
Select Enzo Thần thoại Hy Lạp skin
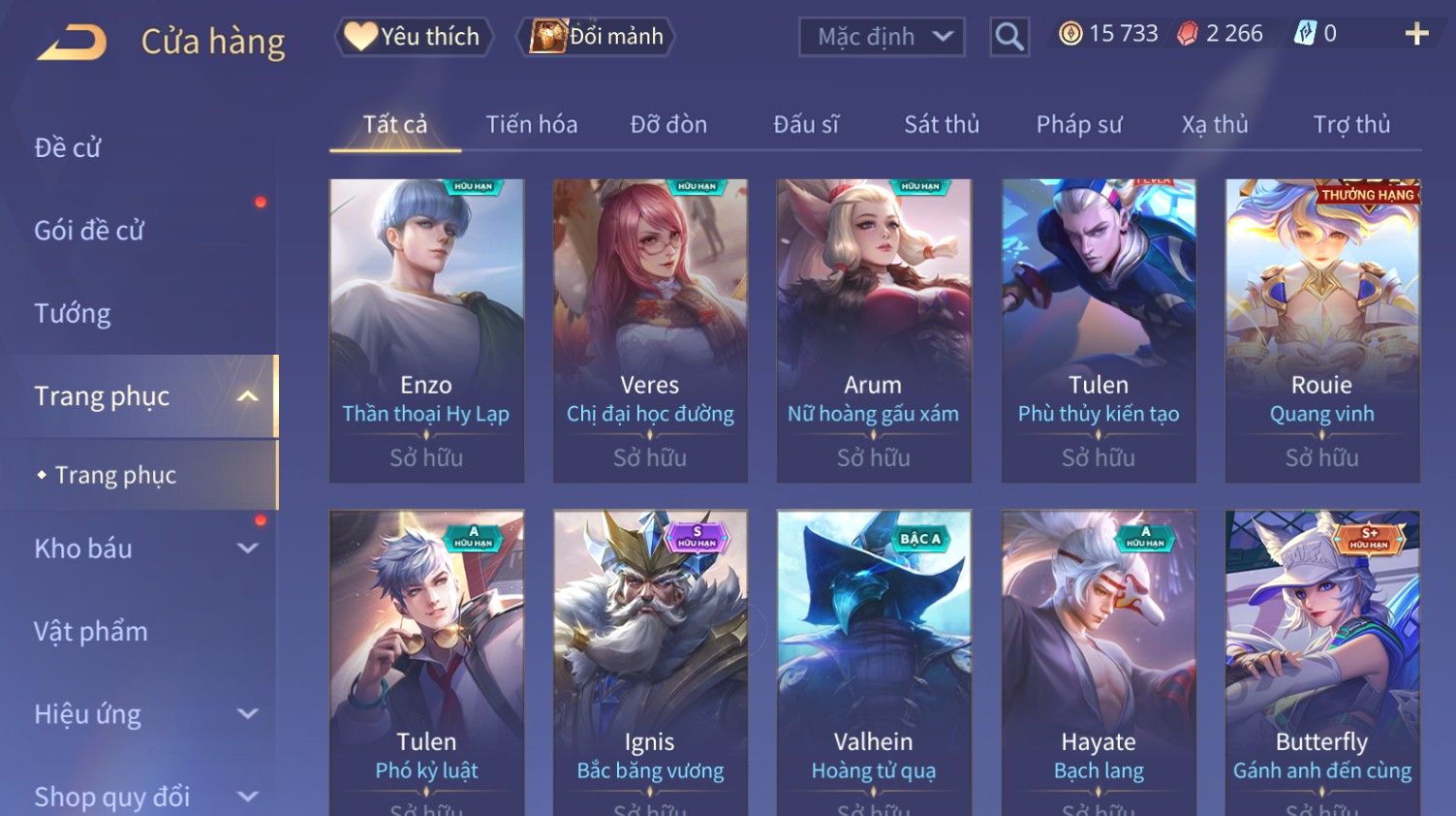click(x=426, y=330)
